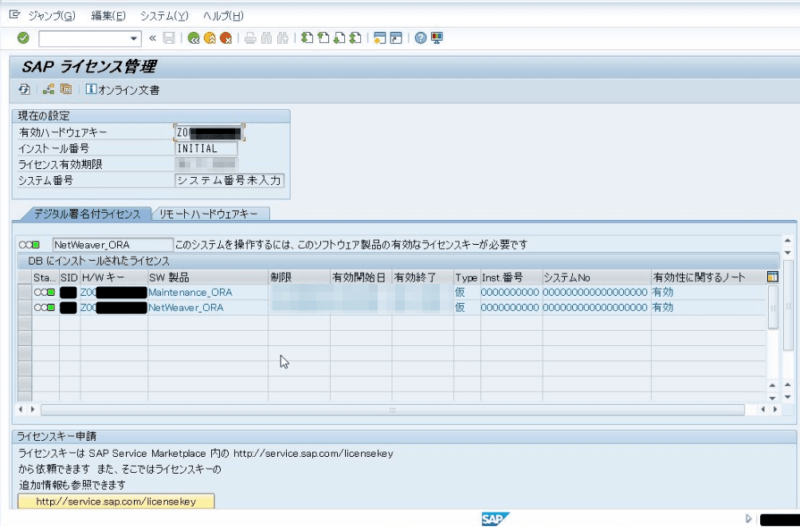The image size is (800, 531).
Task: Click the Type column header
Action: (x=467, y=277)
